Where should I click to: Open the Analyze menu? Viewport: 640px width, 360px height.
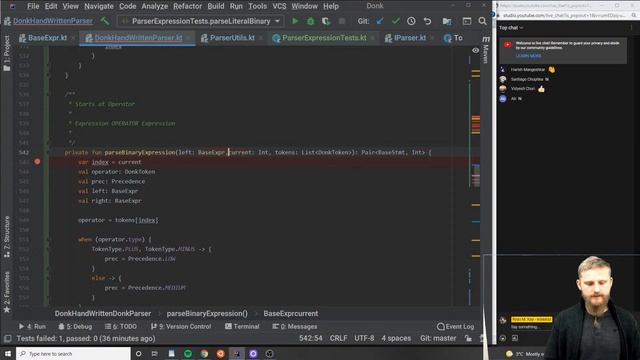(x=154, y=6)
